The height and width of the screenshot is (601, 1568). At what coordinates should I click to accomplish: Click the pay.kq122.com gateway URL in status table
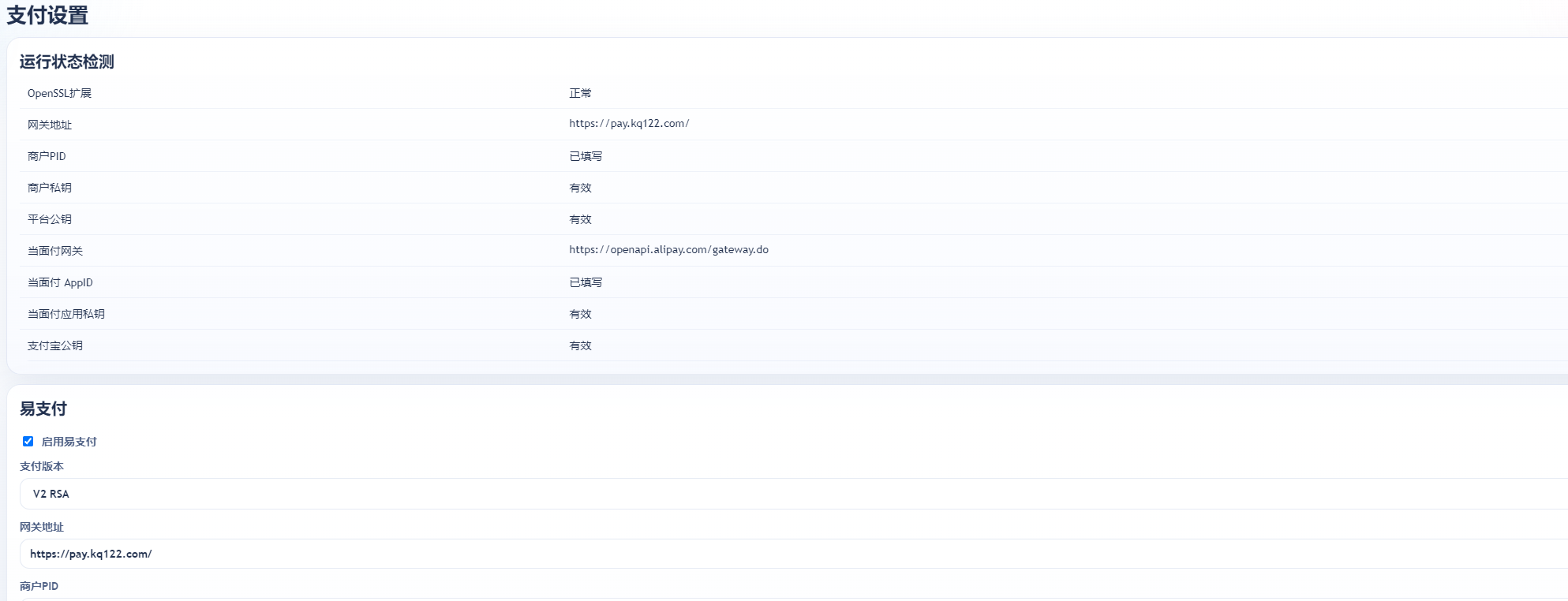(x=629, y=124)
